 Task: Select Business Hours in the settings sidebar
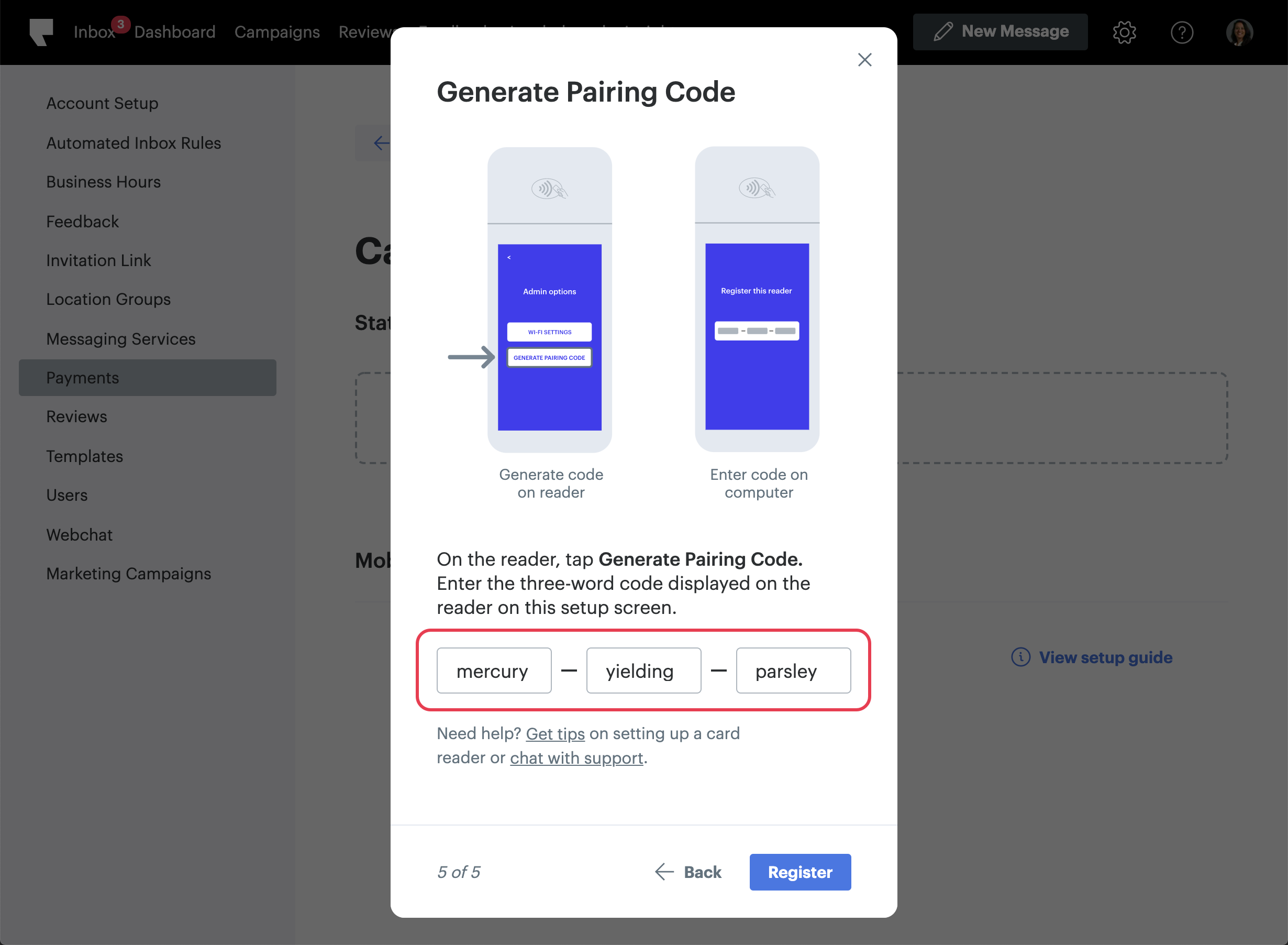tap(104, 182)
